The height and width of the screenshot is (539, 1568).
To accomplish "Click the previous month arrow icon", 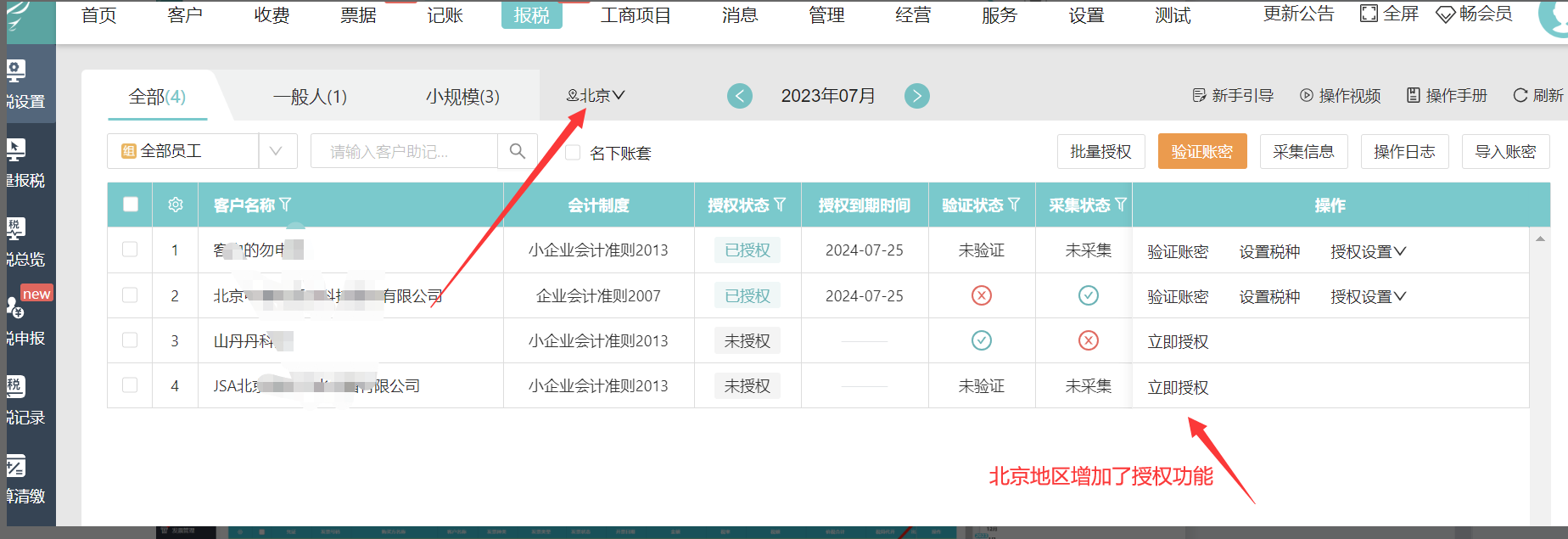I will pos(739,96).
